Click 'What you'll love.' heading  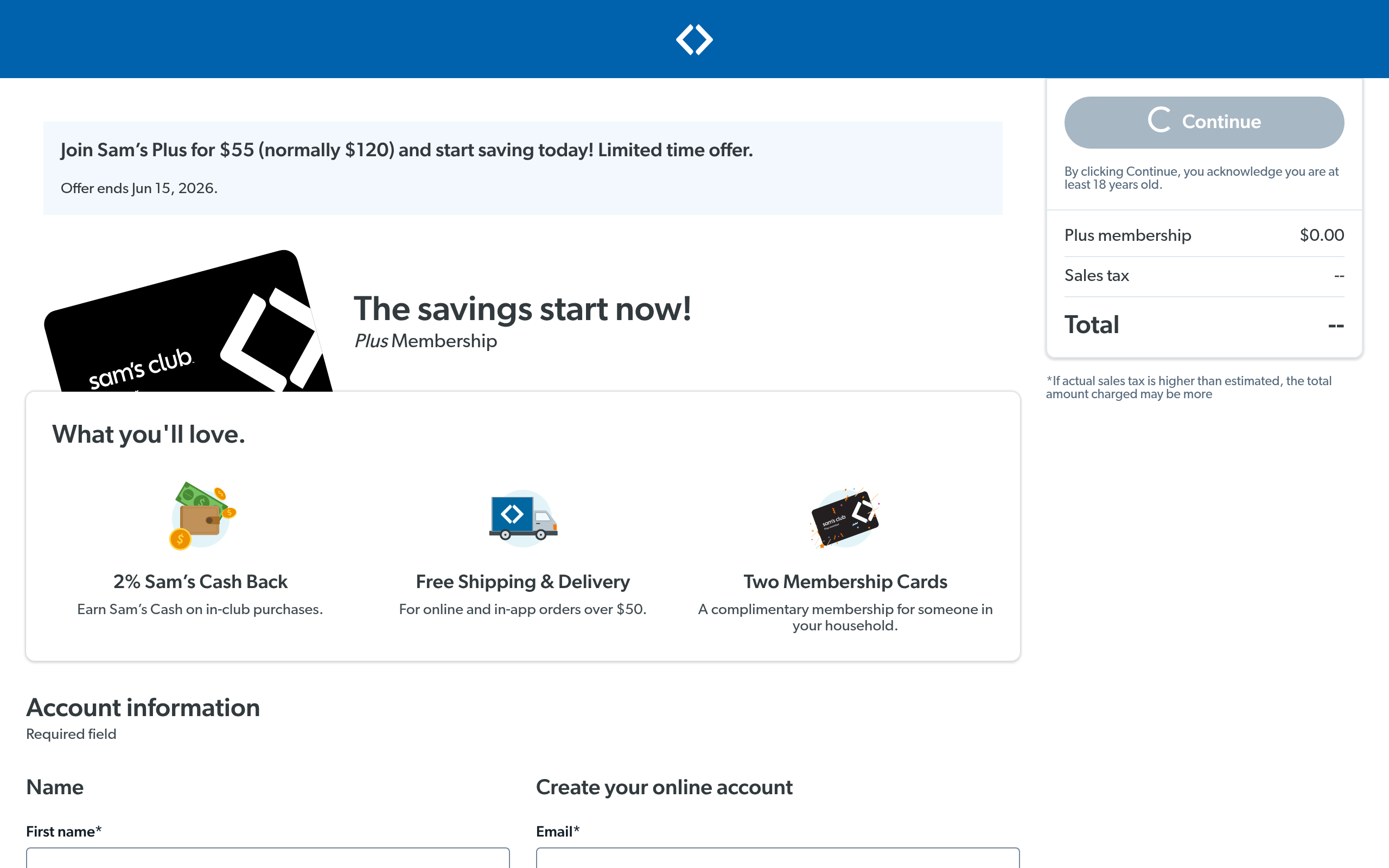click(149, 434)
